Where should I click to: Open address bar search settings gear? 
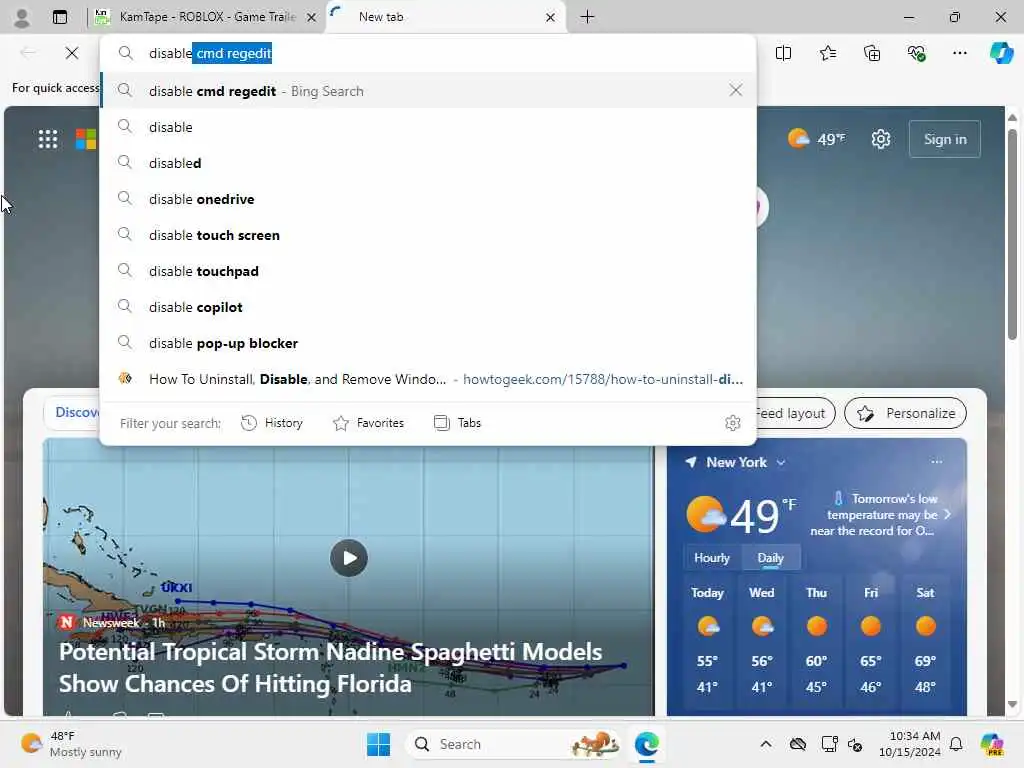[733, 423]
